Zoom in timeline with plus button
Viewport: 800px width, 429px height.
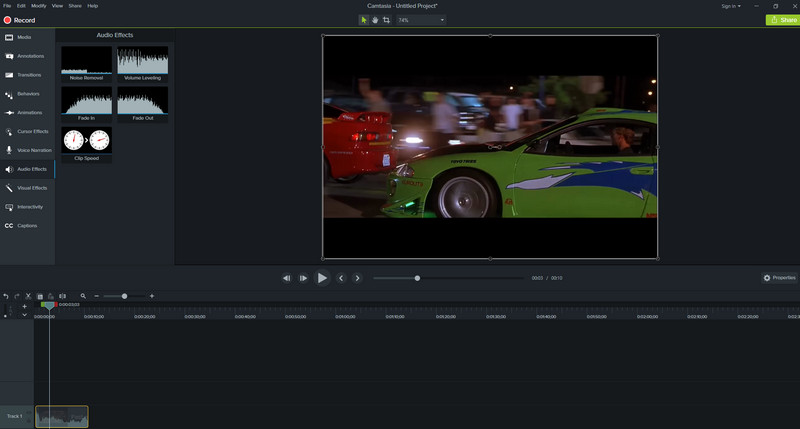pyautogui.click(x=152, y=296)
